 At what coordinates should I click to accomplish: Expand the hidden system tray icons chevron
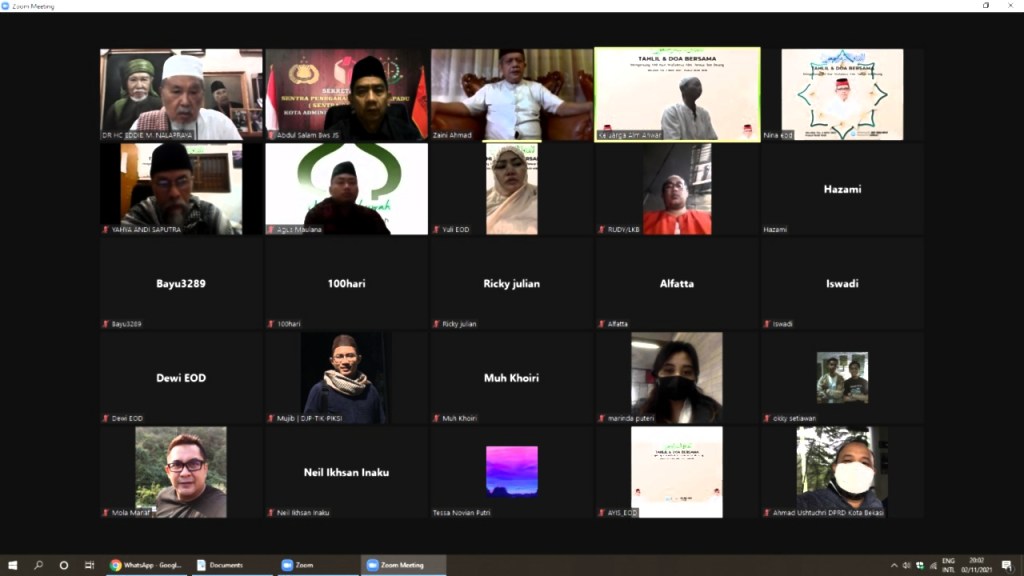click(894, 565)
